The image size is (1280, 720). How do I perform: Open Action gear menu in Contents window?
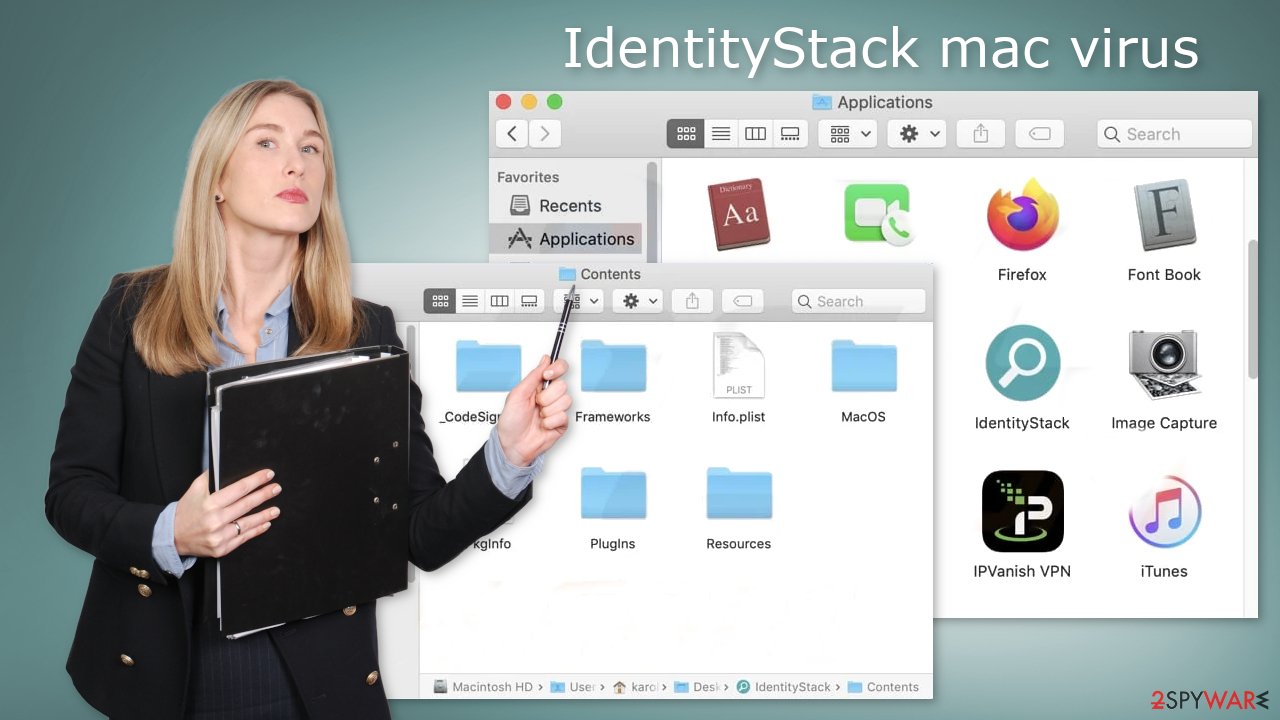tap(638, 301)
